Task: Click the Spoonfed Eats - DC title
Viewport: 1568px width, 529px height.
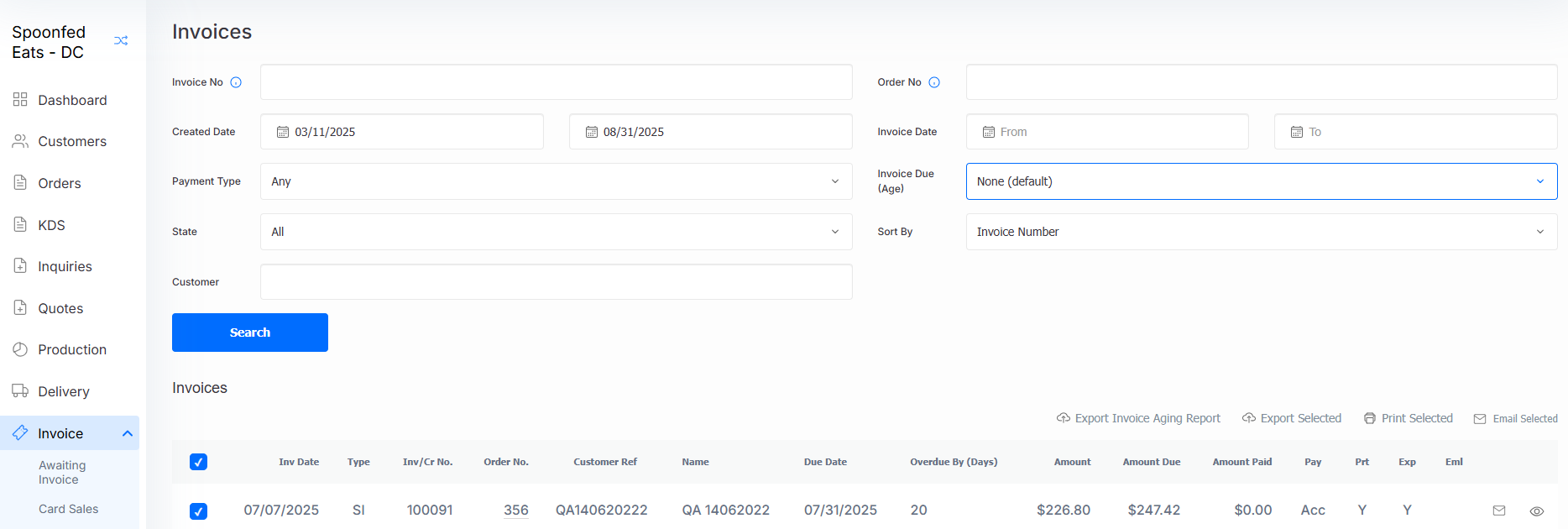Action: (x=49, y=42)
